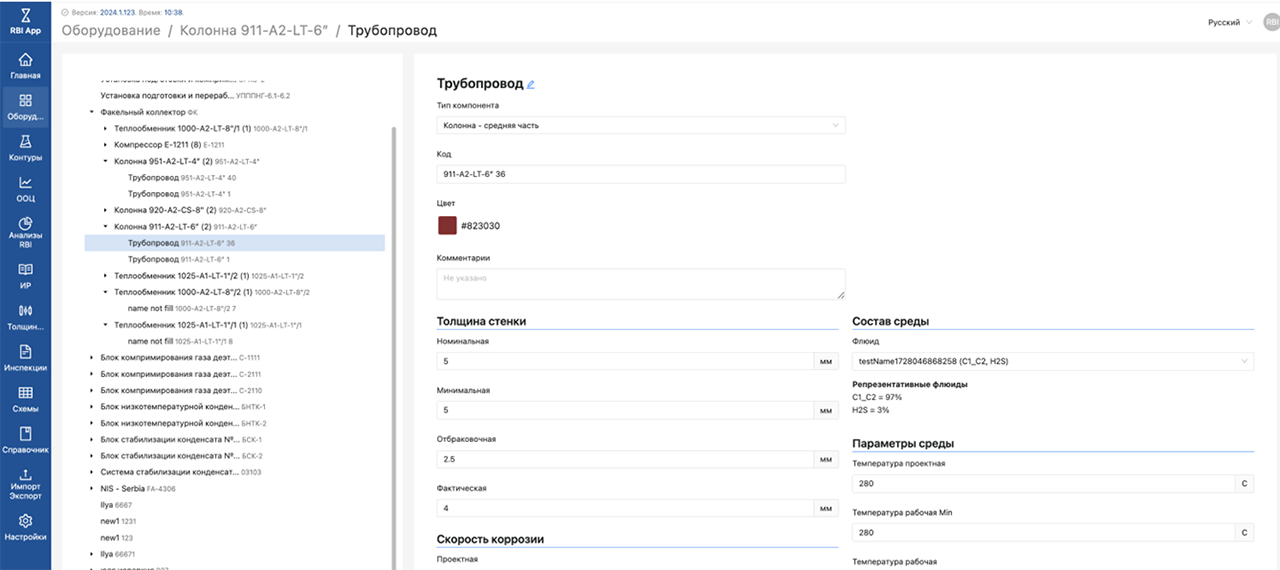Open the Тип компонента dropdown
The image size is (1280, 570).
click(x=641, y=125)
